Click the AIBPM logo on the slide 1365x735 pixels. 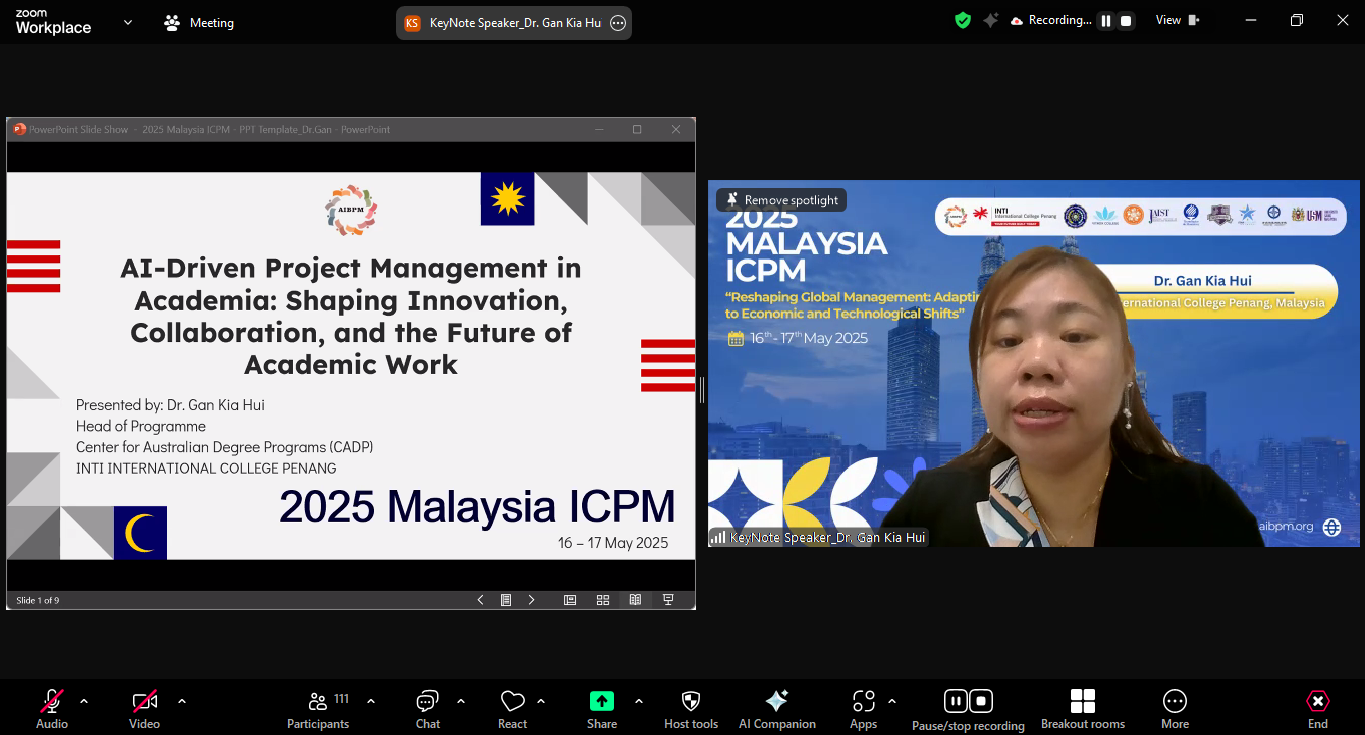pyautogui.click(x=351, y=210)
